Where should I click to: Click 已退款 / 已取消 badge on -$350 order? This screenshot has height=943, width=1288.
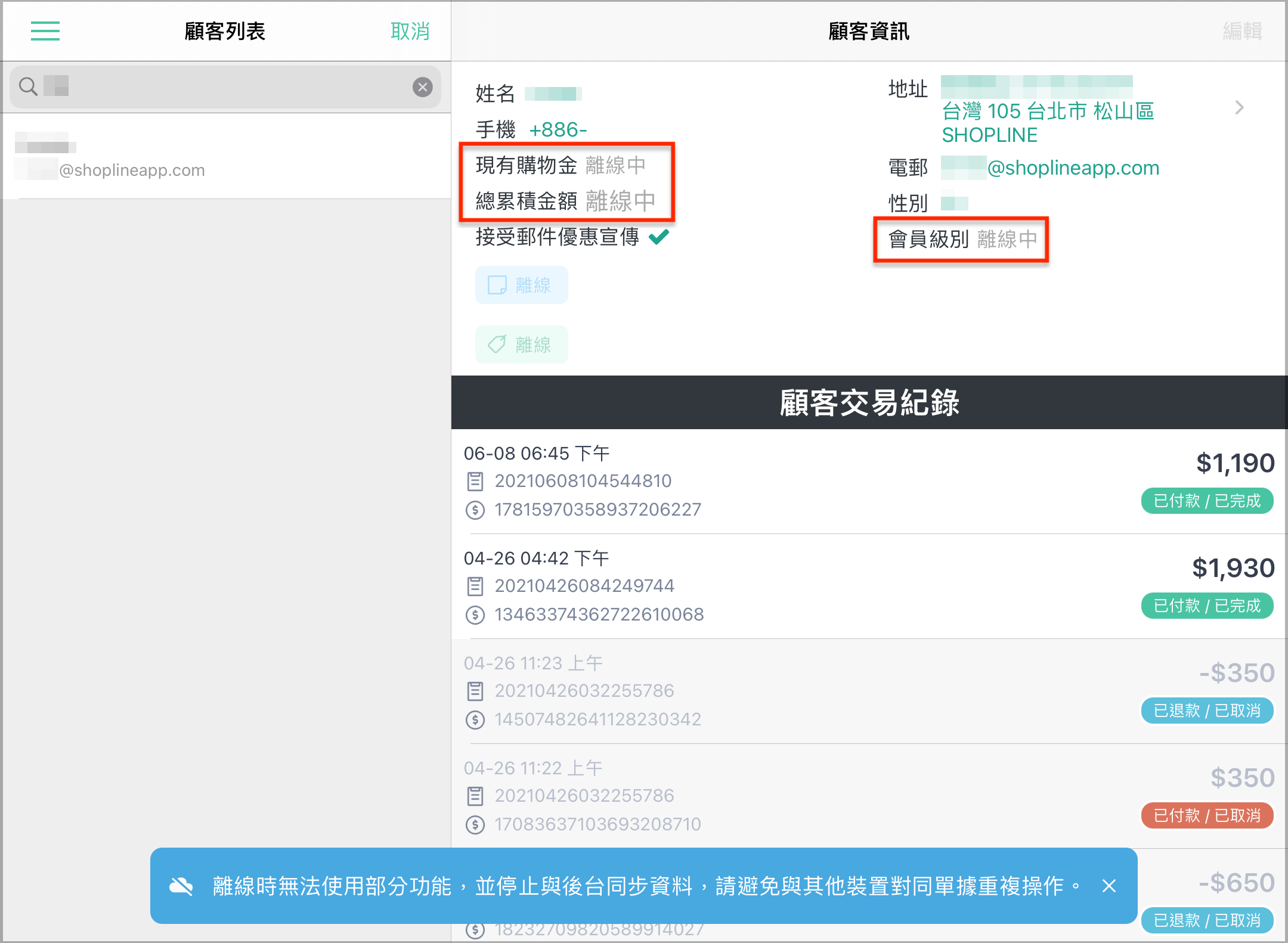point(1207,711)
